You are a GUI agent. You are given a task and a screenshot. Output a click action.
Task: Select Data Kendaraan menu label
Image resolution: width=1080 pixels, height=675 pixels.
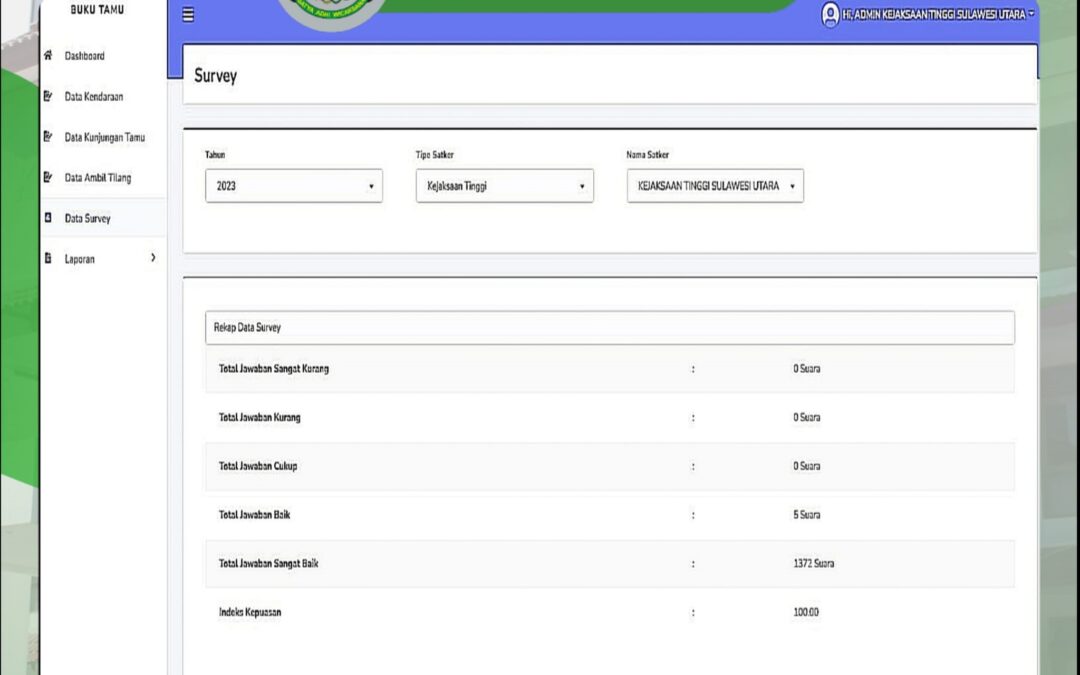pos(94,97)
